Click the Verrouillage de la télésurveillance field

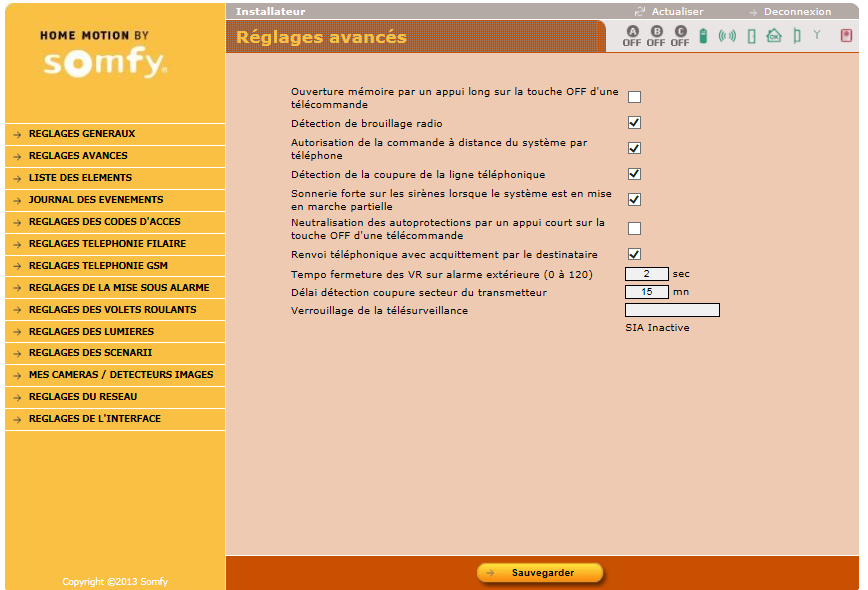tap(672, 310)
